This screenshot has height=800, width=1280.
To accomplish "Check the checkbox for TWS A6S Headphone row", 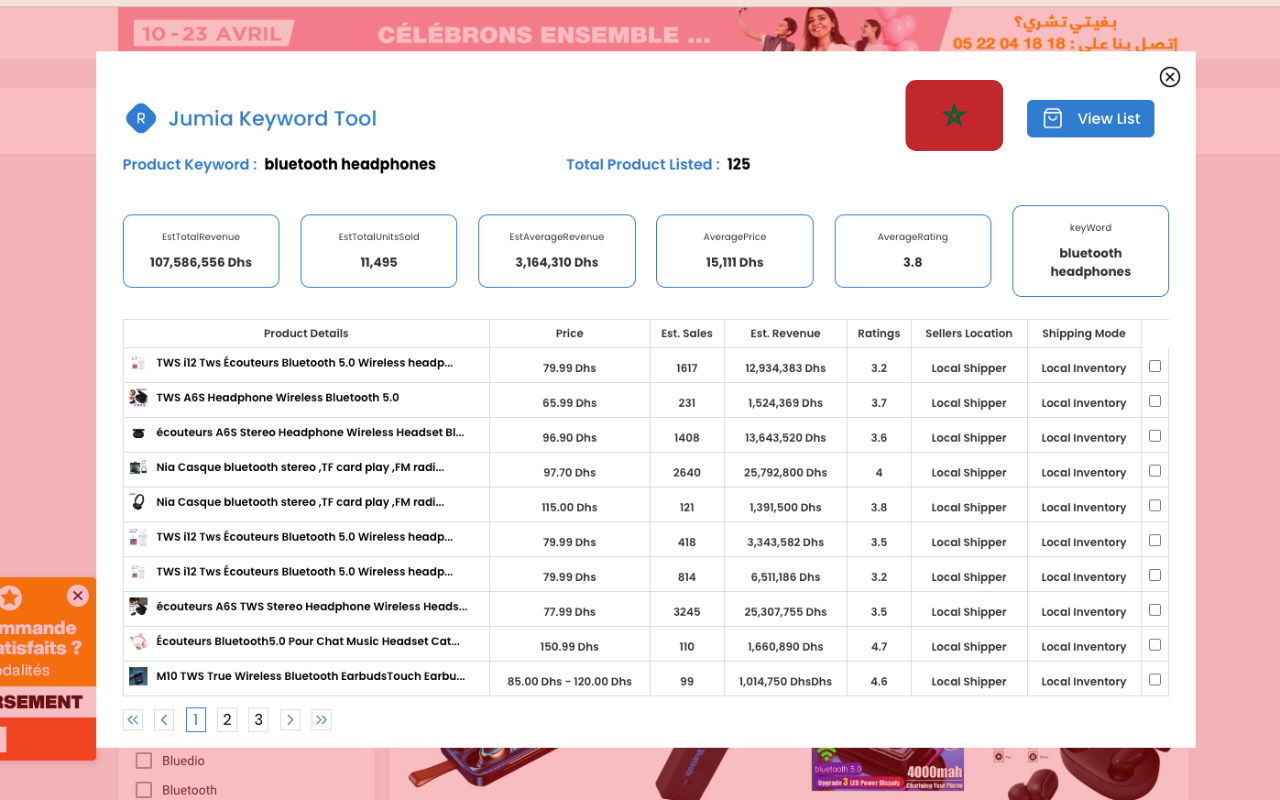I will pyautogui.click(x=1154, y=400).
